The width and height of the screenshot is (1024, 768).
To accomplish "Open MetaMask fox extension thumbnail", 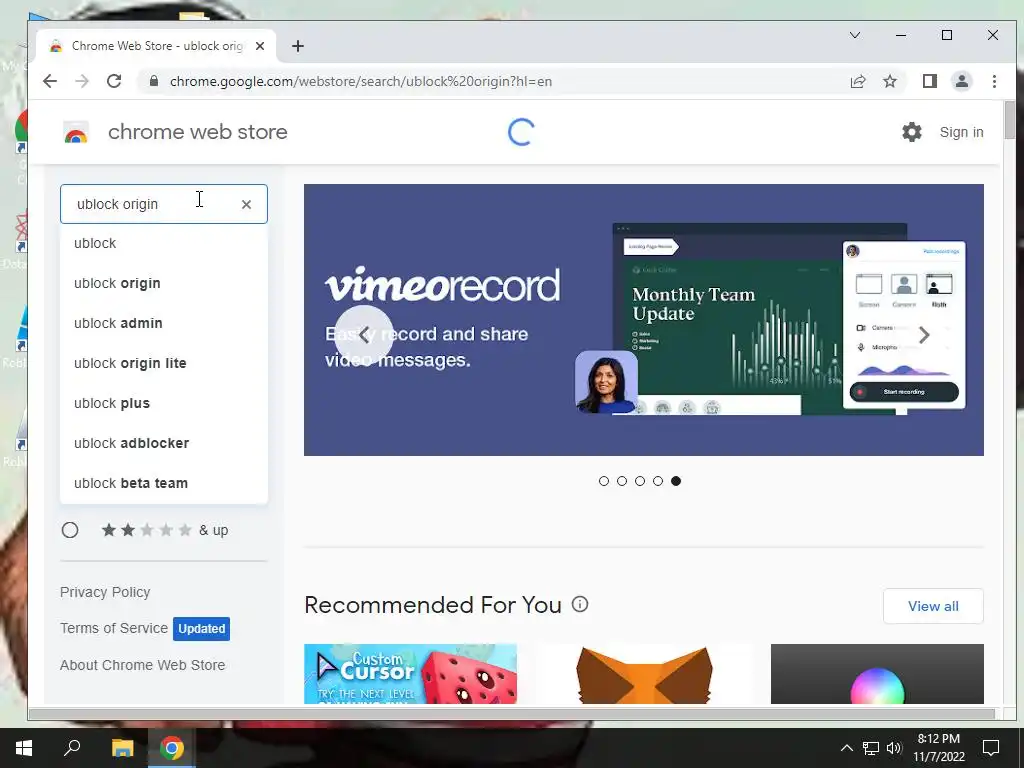I will pos(644,674).
